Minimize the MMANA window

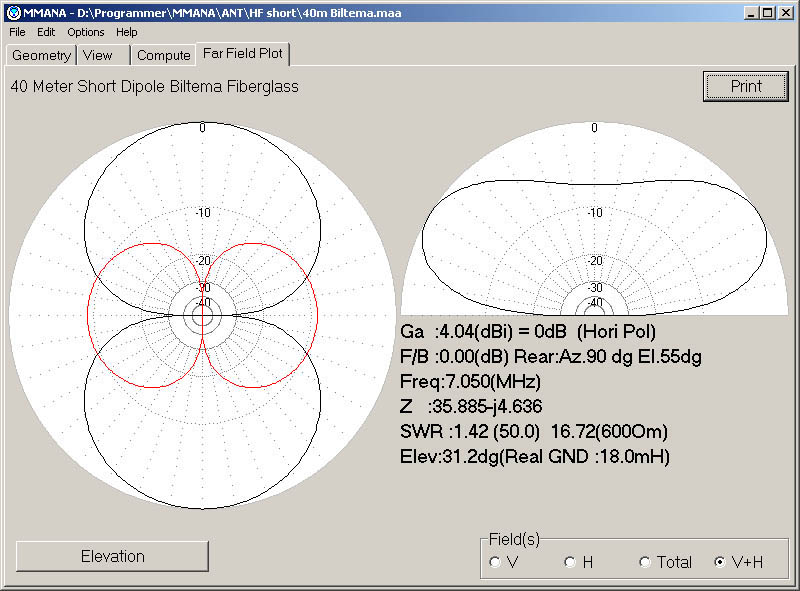point(750,13)
